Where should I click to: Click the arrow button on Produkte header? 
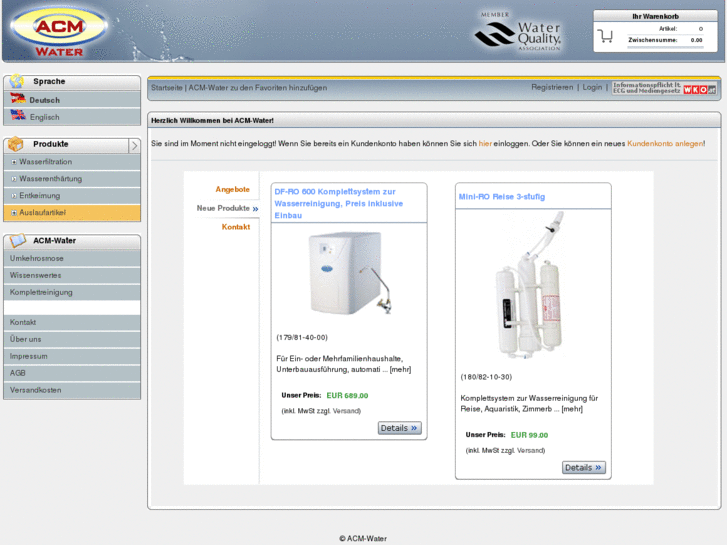(x=134, y=146)
